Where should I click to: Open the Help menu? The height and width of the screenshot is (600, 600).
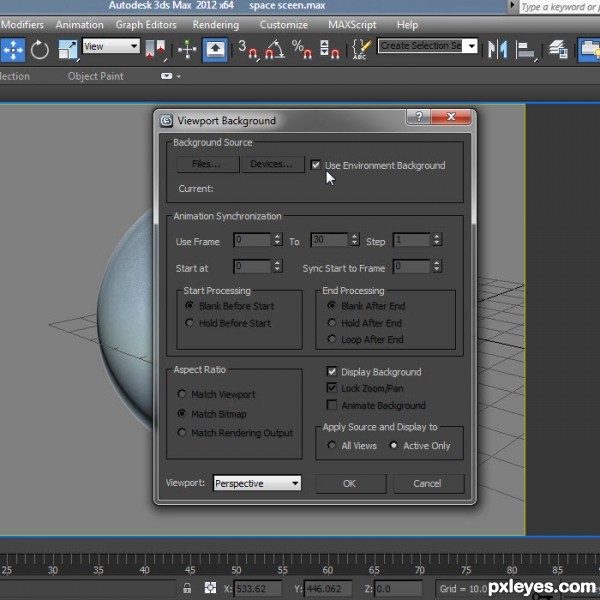pyautogui.click(x=407, y=25)
